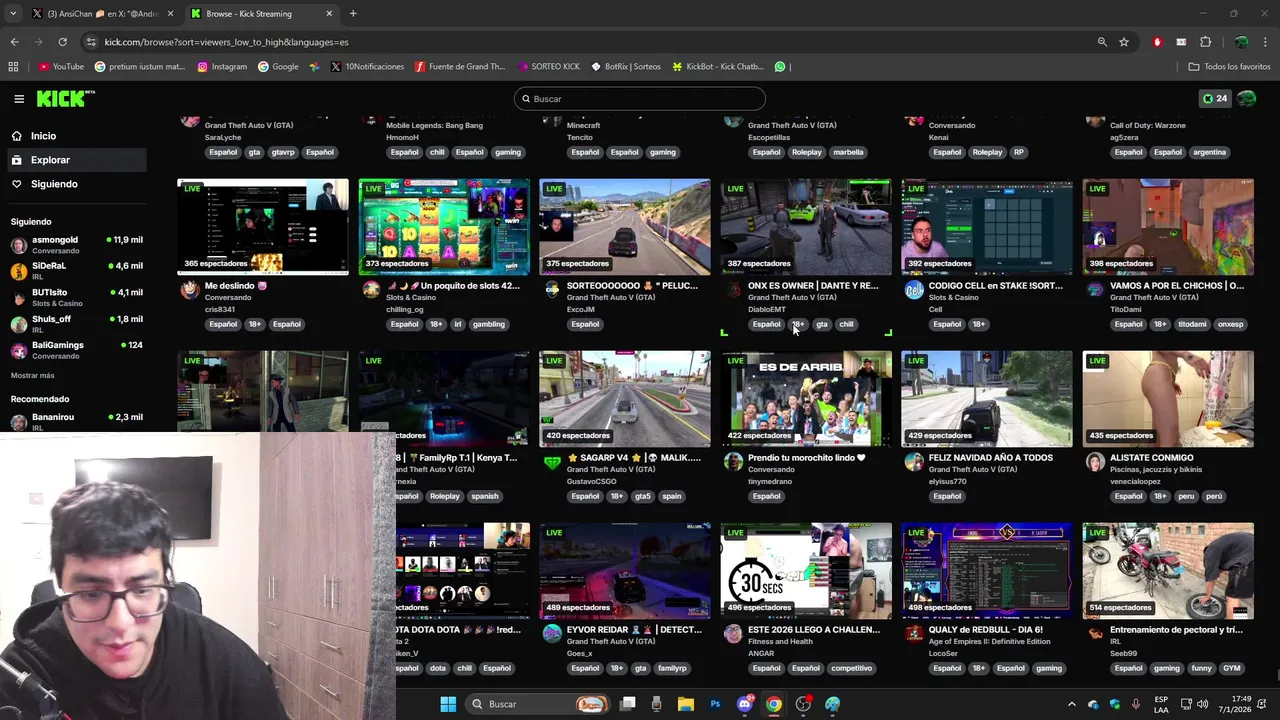Image resolution: width=1280 pixels, height=720 pixels.
Task: Bookmark this page with star icon
Action: 1124,42
